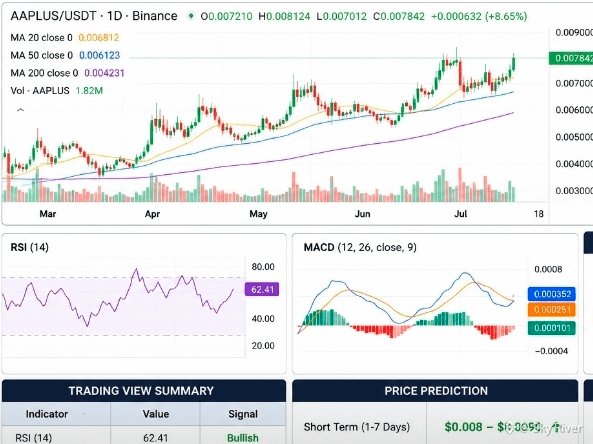Screen dimensions: 593x444
Task: Click the volume value 1.82M
Action: coord(89,90)
